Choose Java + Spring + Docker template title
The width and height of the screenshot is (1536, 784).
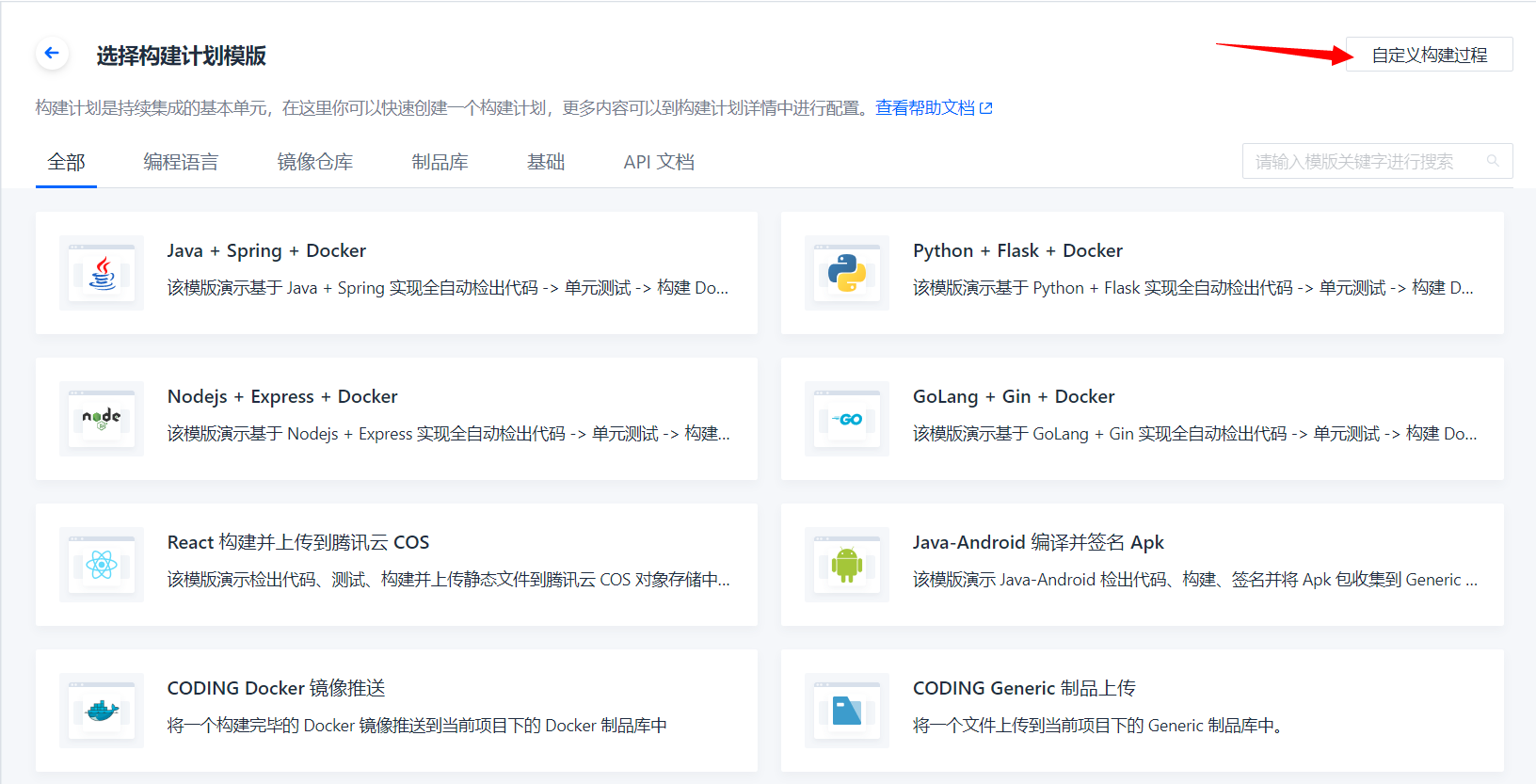coord(266,250)
